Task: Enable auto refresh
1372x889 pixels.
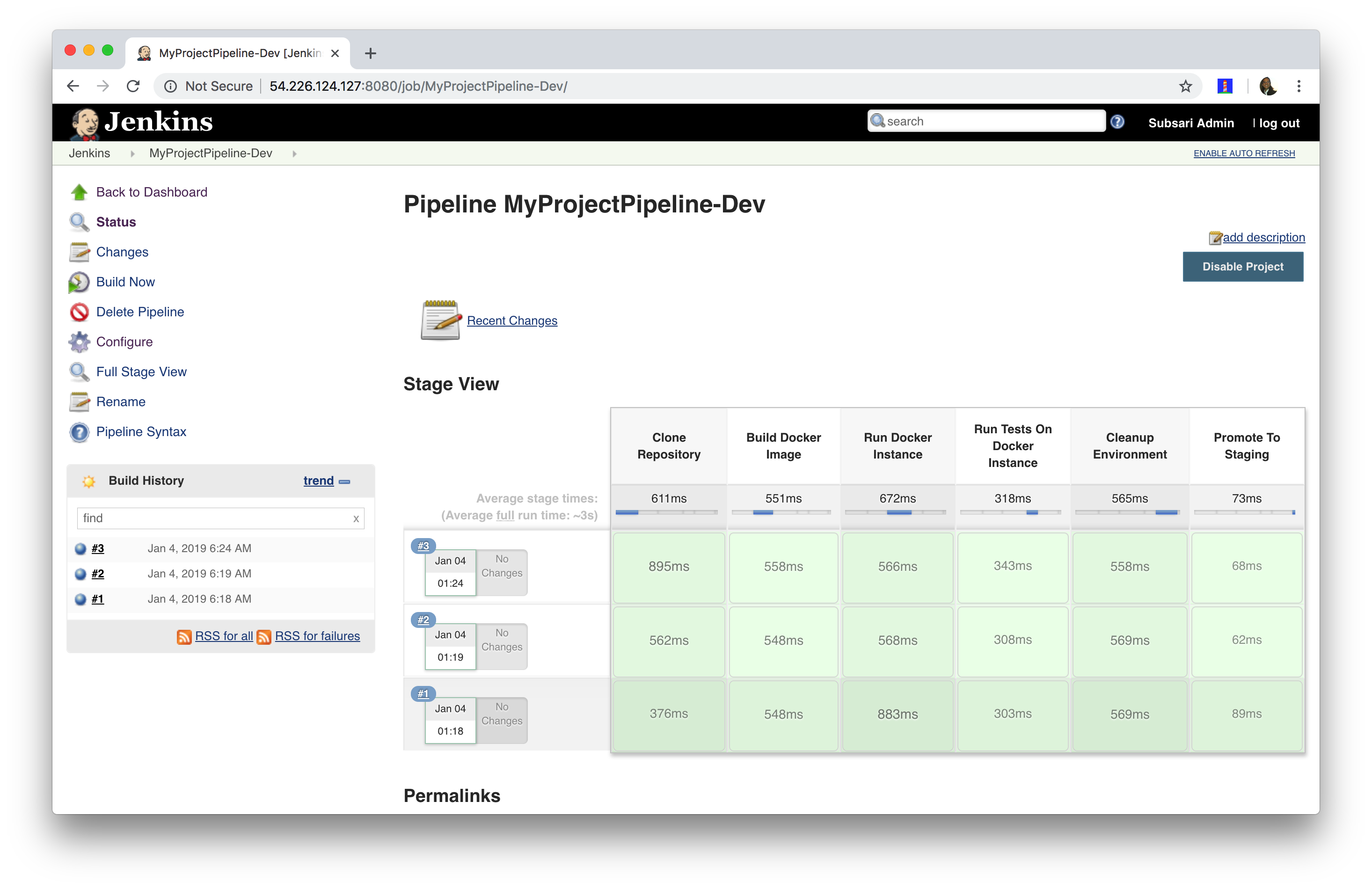Action: (x=1243, y=153)
